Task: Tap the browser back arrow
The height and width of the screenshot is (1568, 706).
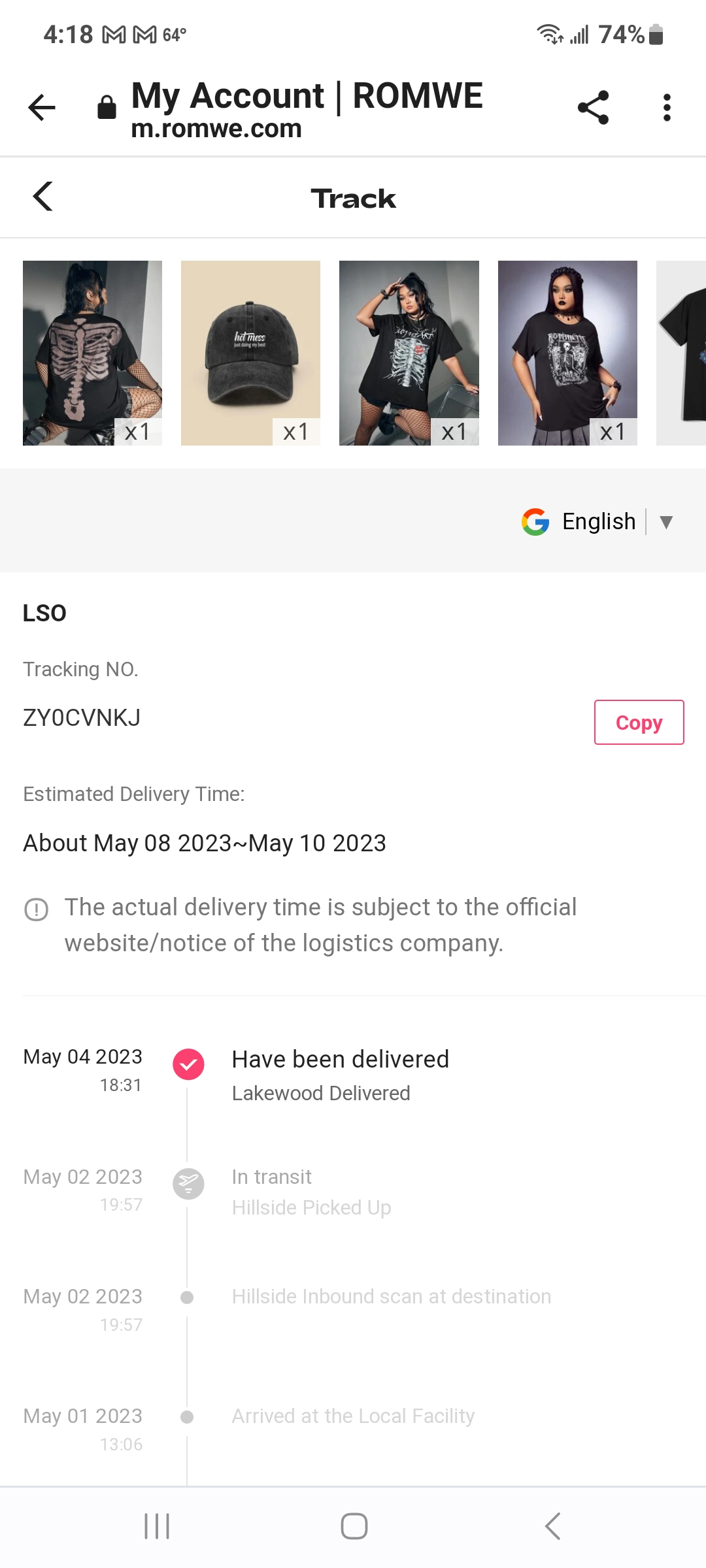Action: 42,108
